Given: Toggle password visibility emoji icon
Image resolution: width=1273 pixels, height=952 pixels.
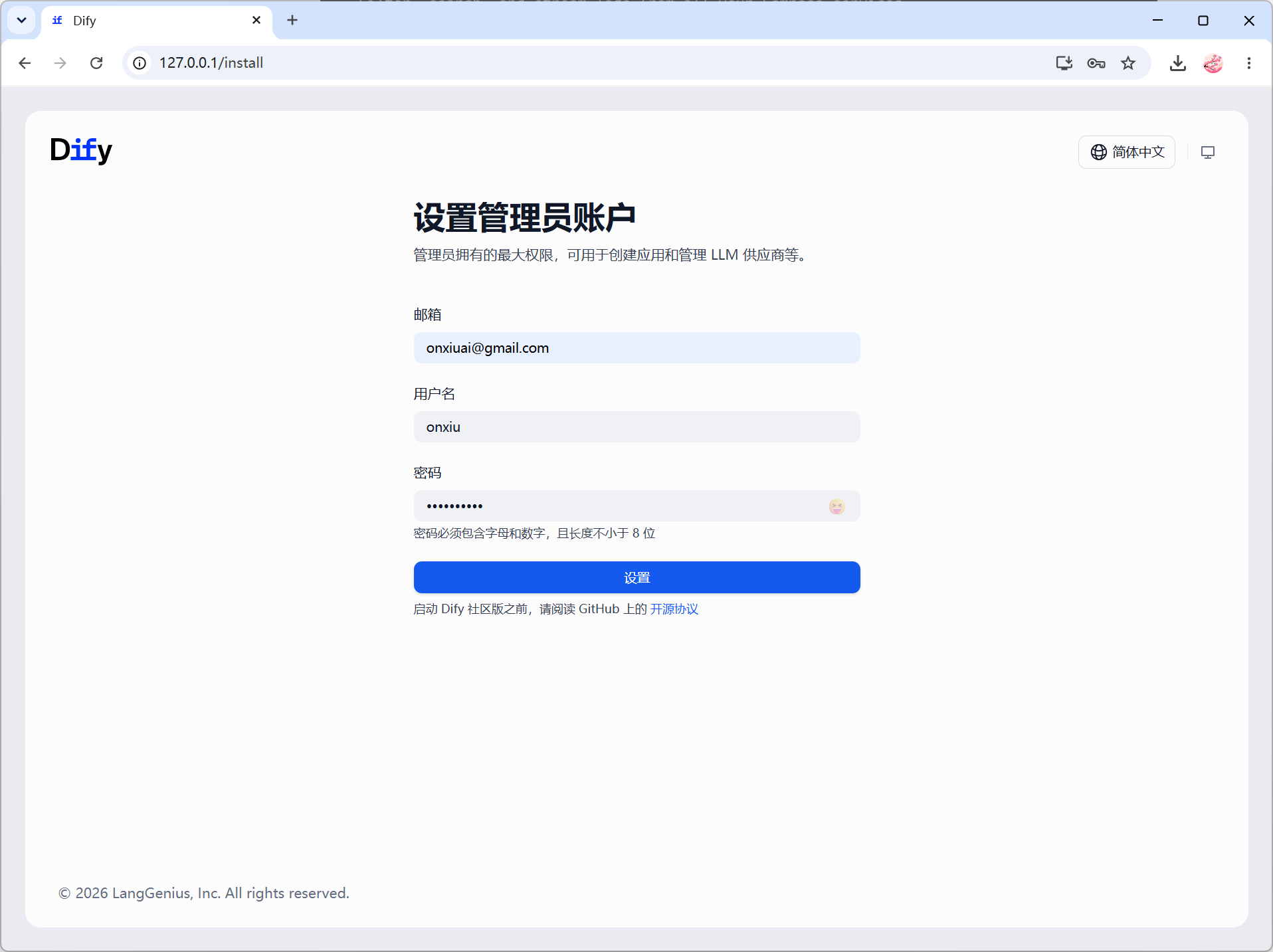Looking at the screenshot, I should 836,507.
